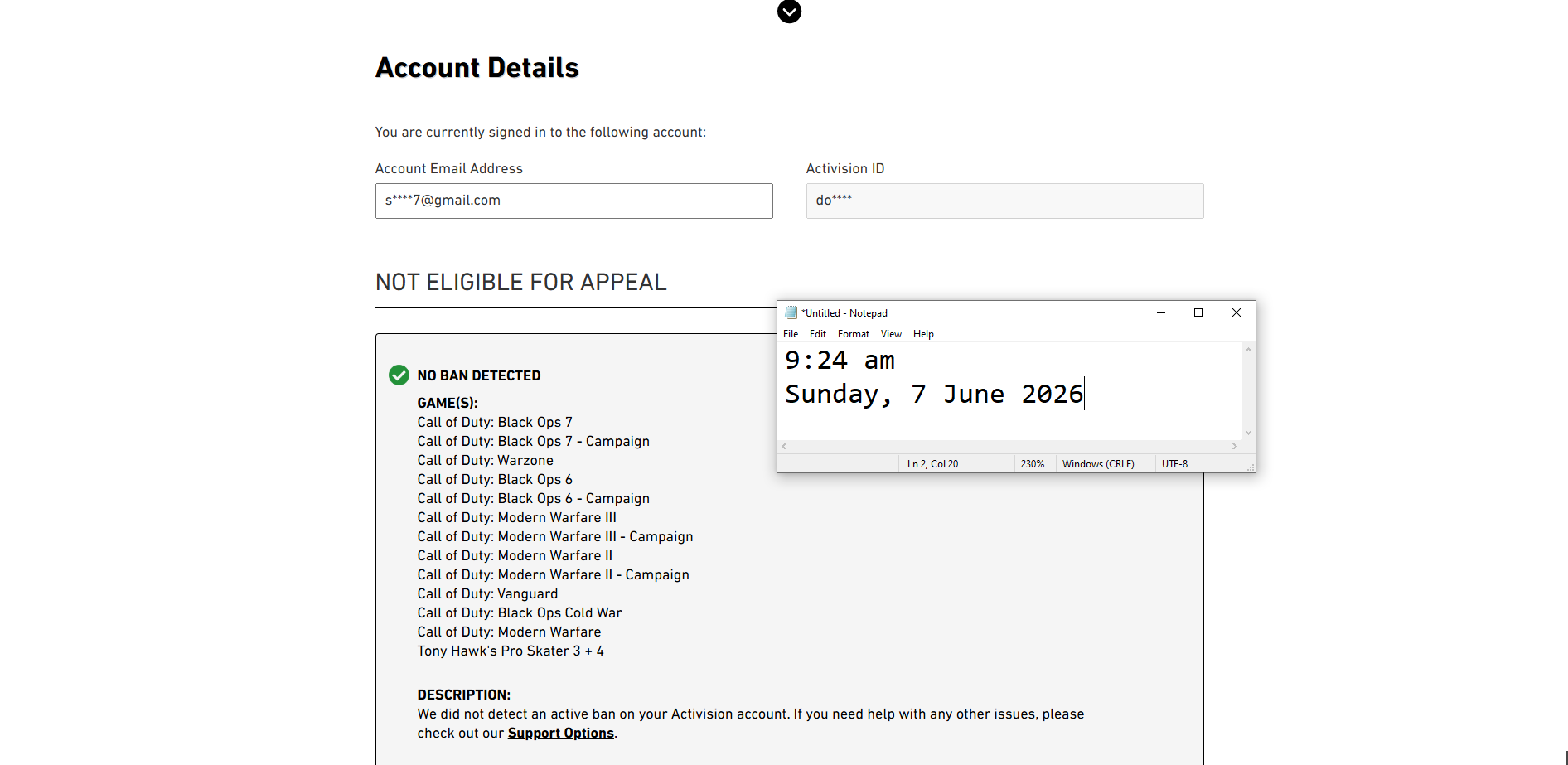Click the green No Ban Detected checkmark icon

pos(399,375)
